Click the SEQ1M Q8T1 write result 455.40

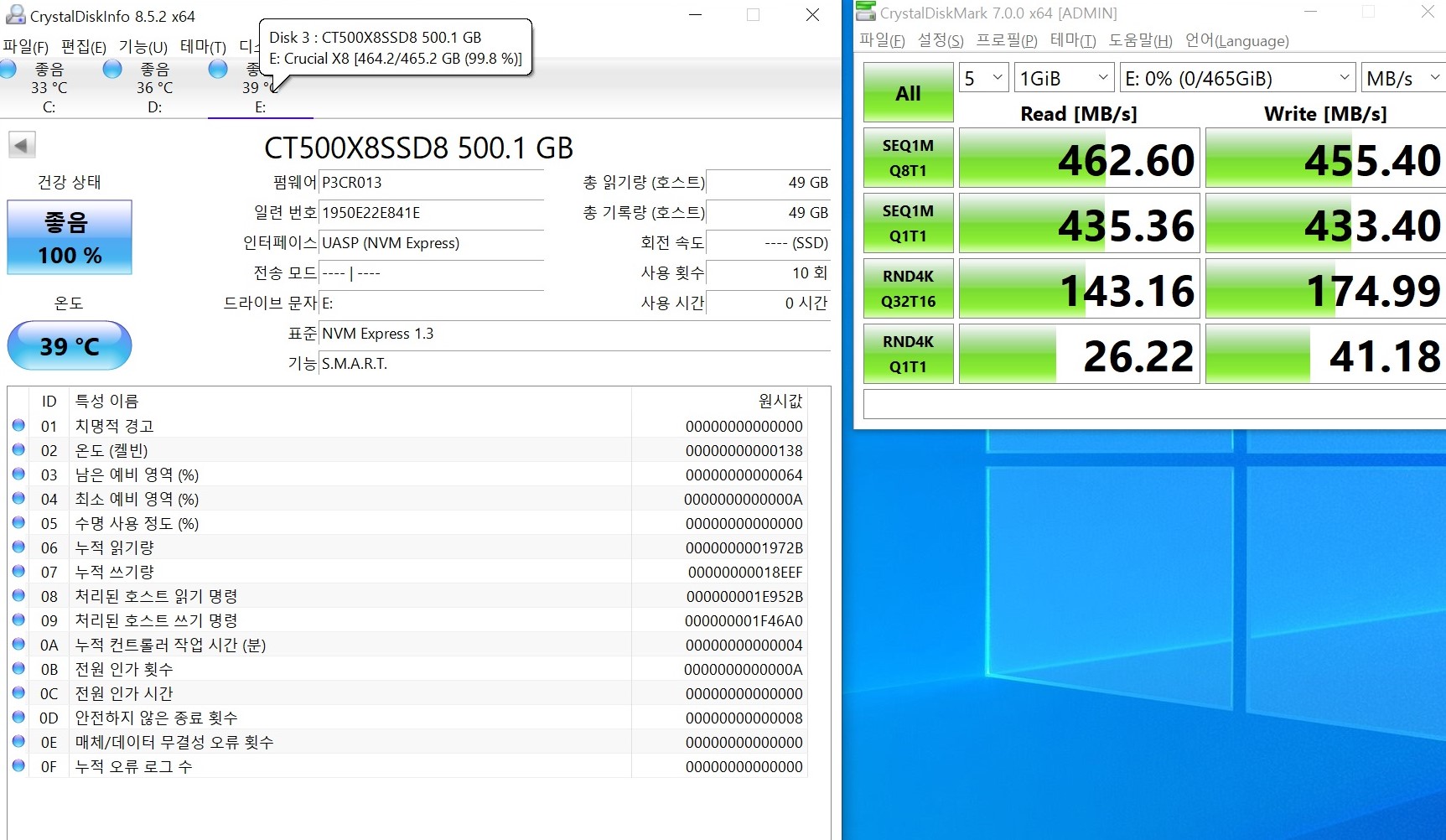pyautogui.click(x=1325, y=158)
